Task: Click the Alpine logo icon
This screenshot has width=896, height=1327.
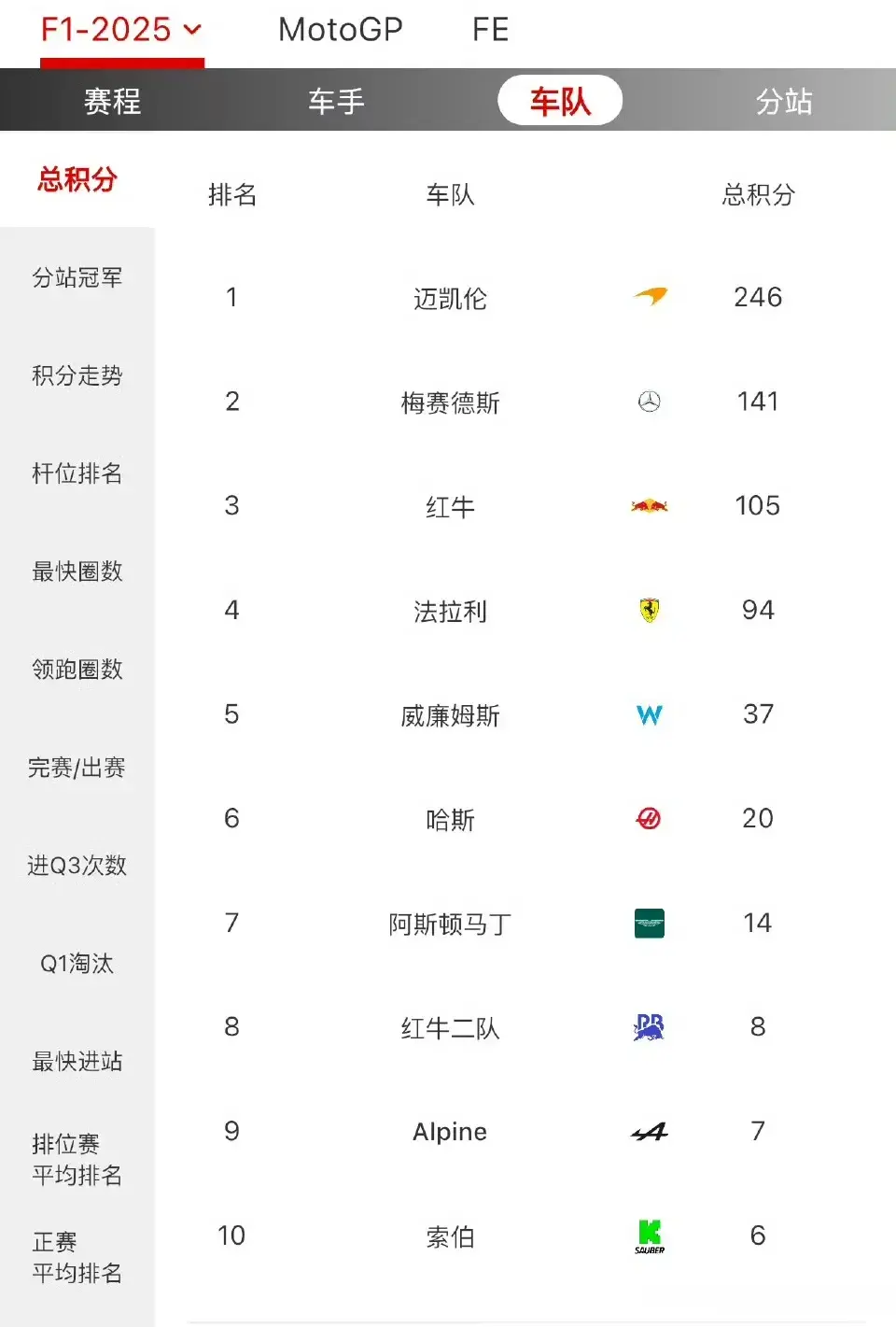Action: [x=650, y=1132]
